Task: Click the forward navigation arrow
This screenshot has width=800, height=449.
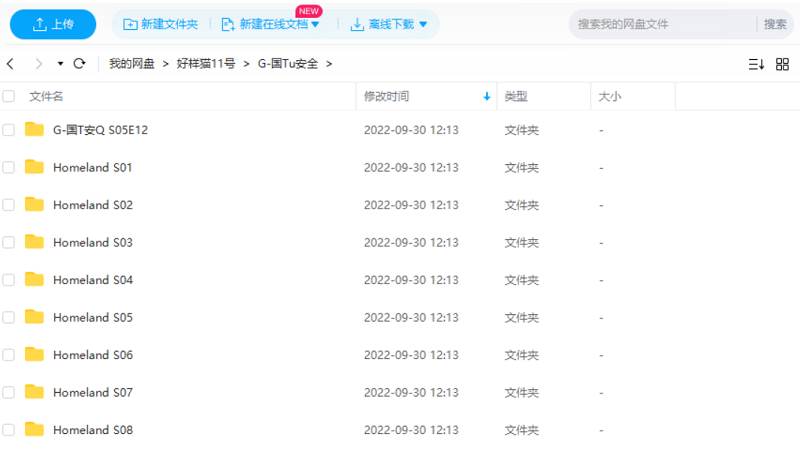Action: [x=38, y=64]
